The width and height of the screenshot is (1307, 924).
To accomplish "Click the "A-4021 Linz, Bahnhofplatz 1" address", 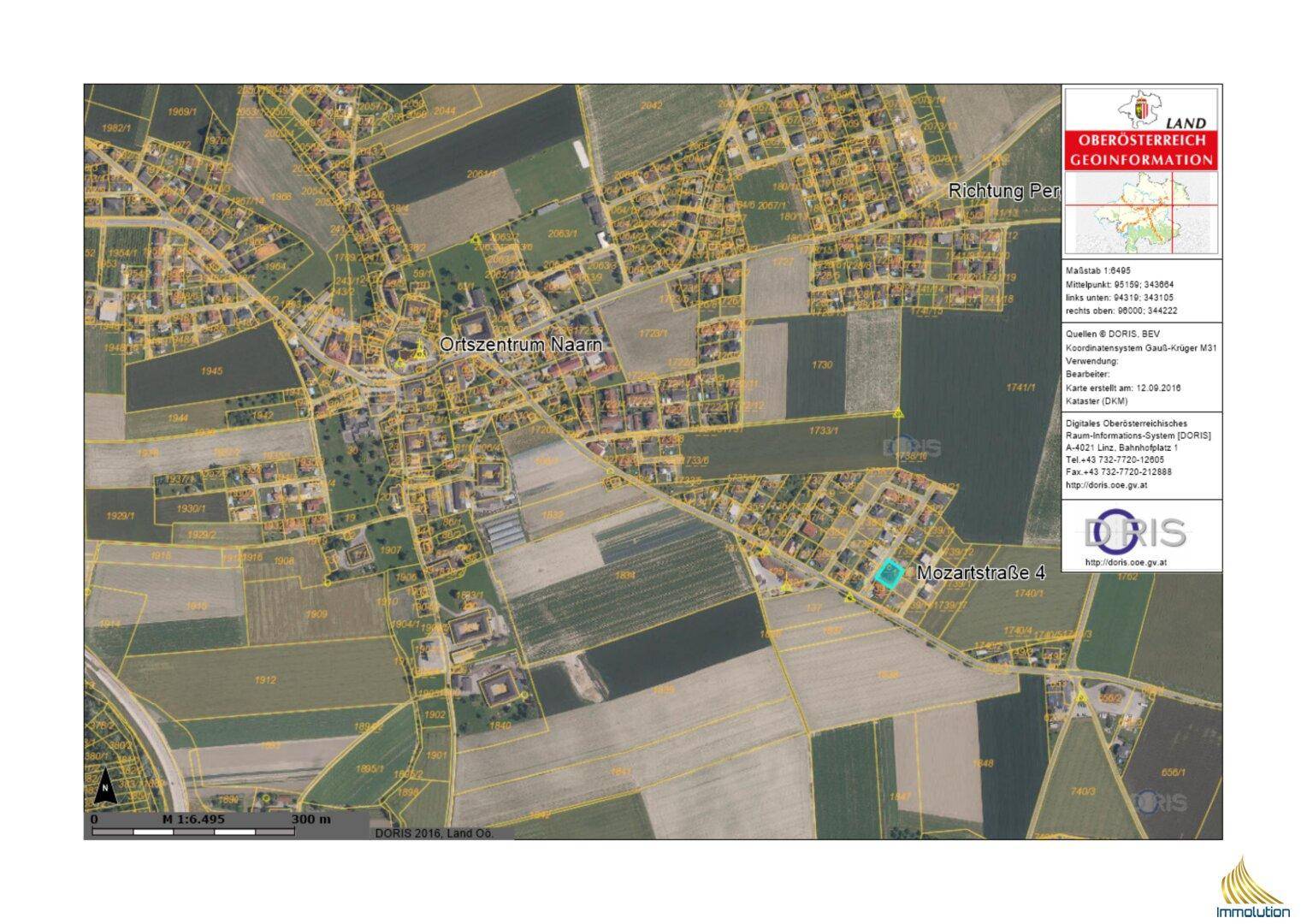I will [1121, 447].
